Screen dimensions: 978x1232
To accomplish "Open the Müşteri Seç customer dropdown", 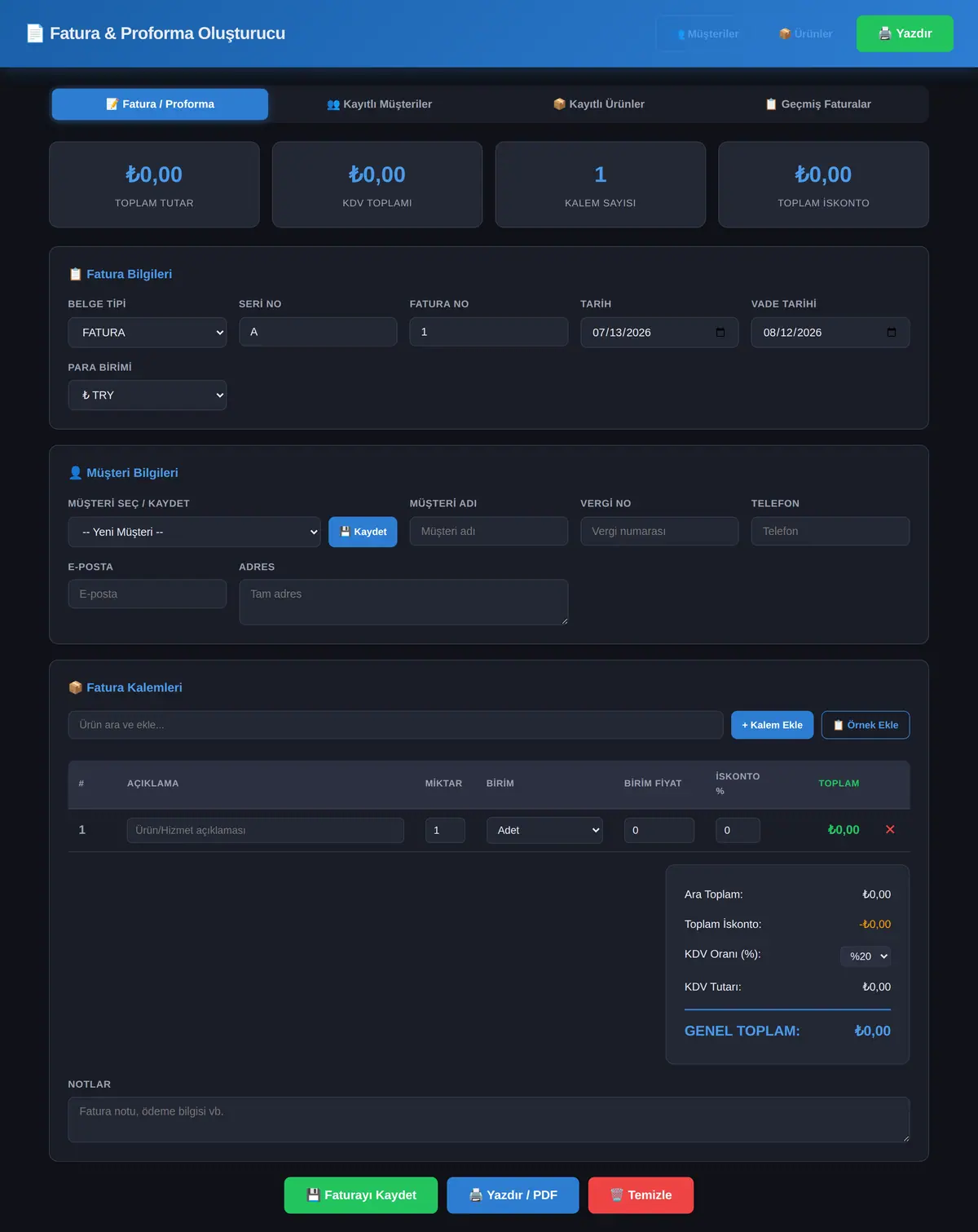I will tap(195, 532).
